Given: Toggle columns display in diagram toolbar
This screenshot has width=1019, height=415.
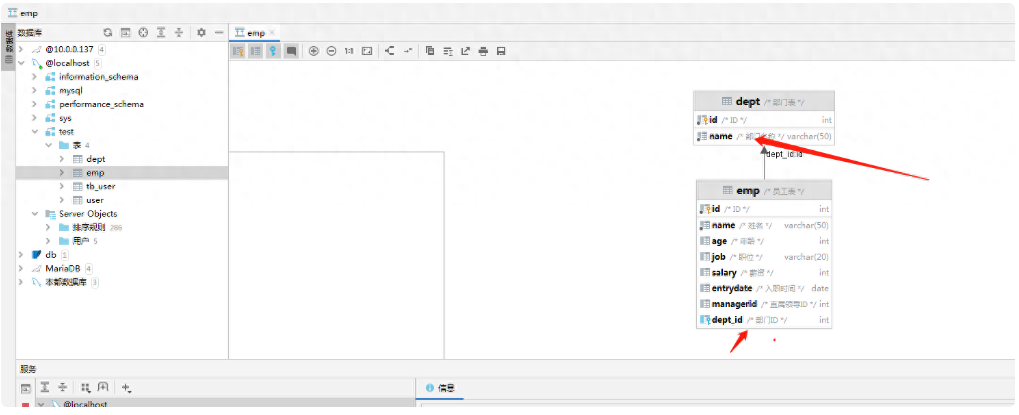Looking at the screenshot, I should coord(256,51).
